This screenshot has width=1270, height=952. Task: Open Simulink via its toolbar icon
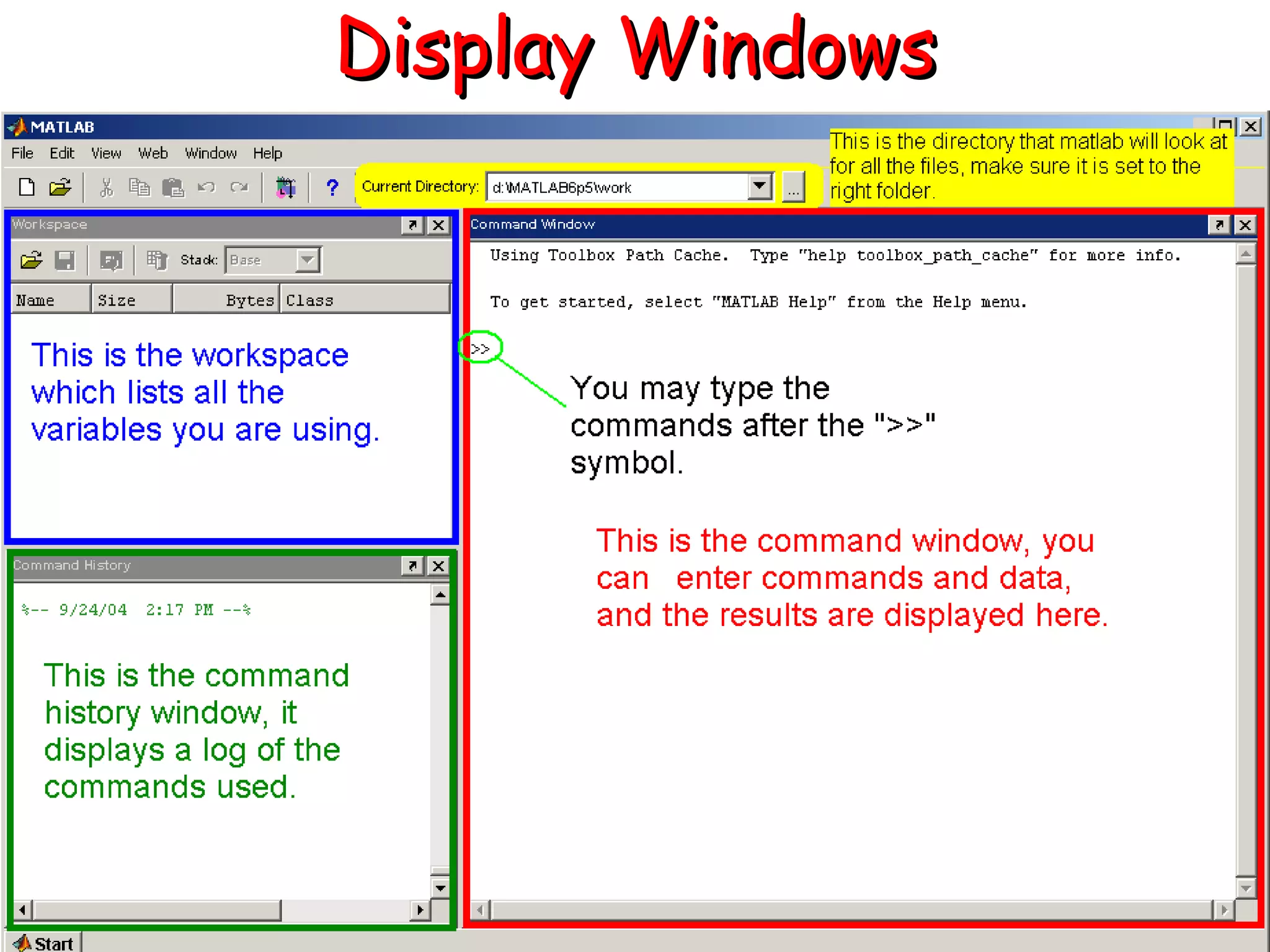click(x=285, y=187)
